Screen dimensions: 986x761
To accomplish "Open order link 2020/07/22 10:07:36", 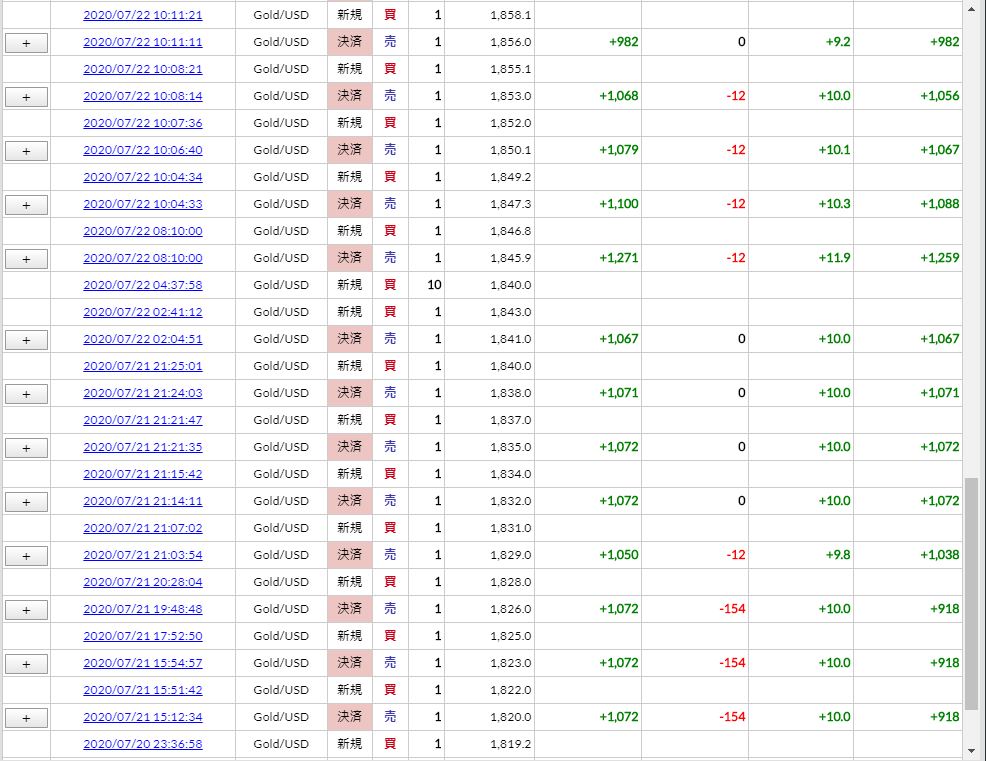I will click(143, 123).
